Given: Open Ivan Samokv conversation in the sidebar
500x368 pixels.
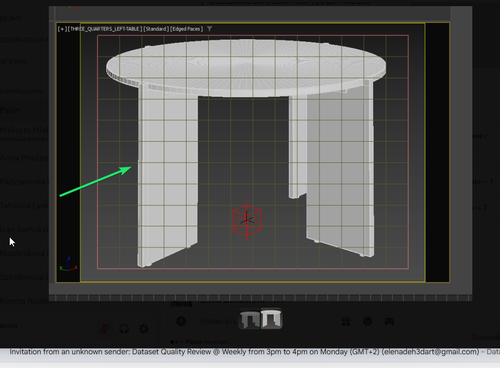Looking at the screenshot, I should 24,229.
